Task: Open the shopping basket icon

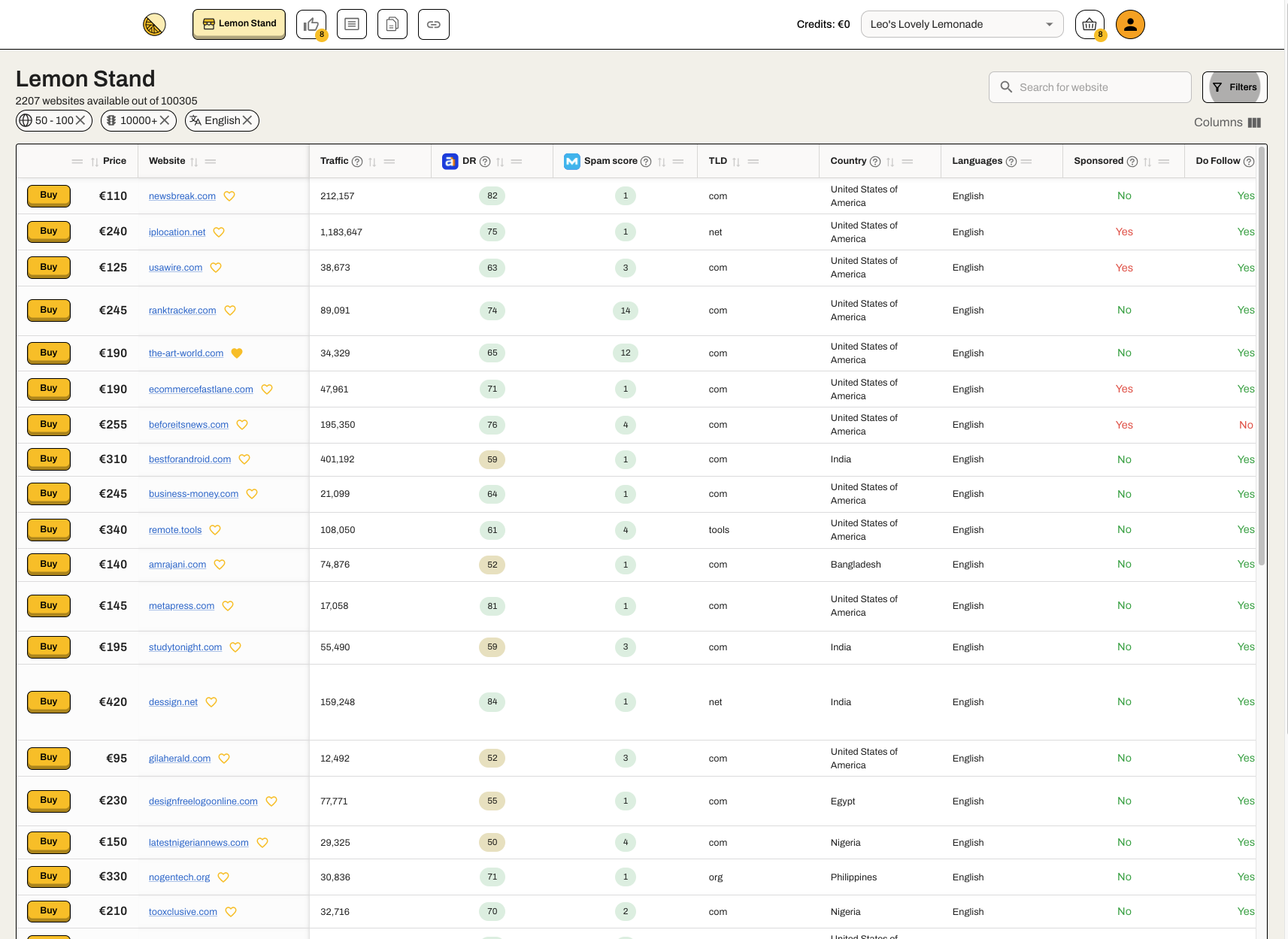Action: click(1089, 24)
